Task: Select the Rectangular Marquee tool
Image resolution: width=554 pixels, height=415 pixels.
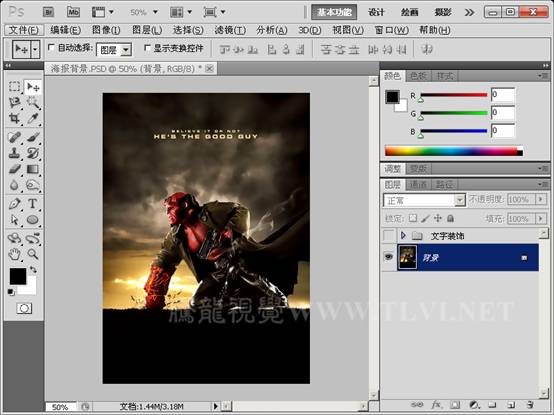Action: click(x=14, y=87)
